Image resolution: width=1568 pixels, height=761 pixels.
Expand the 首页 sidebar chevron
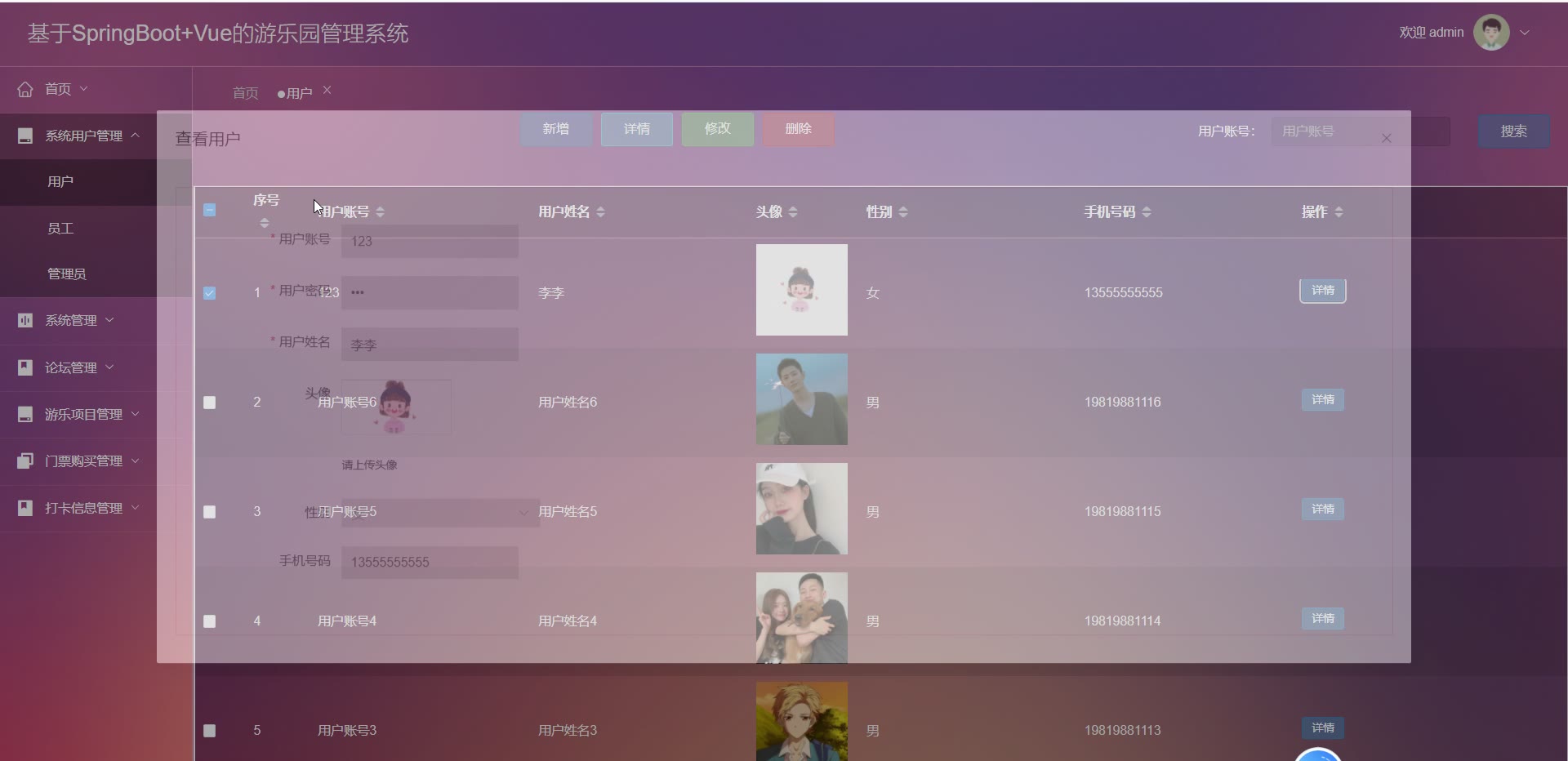coord(83,88)
